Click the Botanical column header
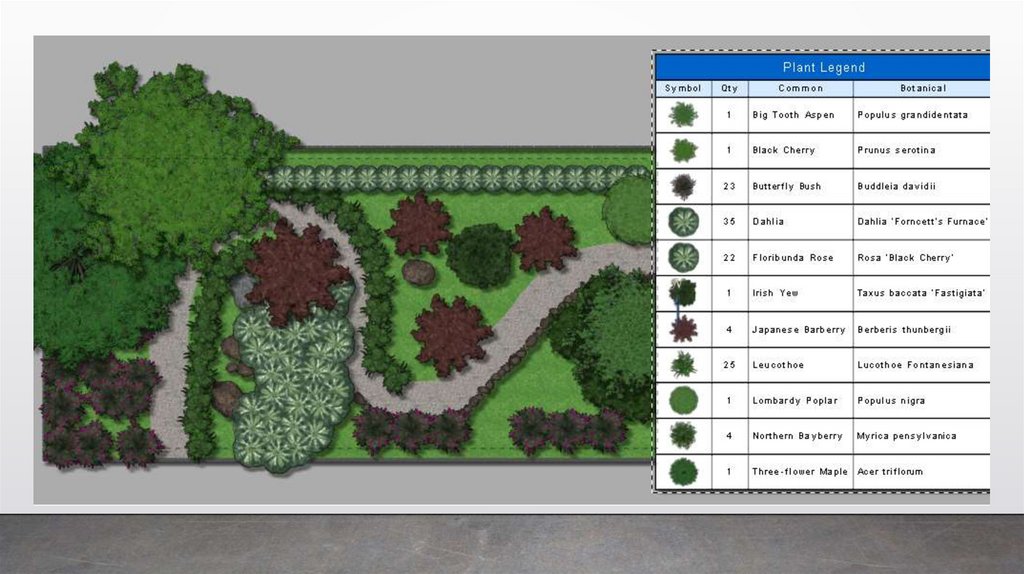Viewport: 1024px width, 574px height. [x=922, y=88]
